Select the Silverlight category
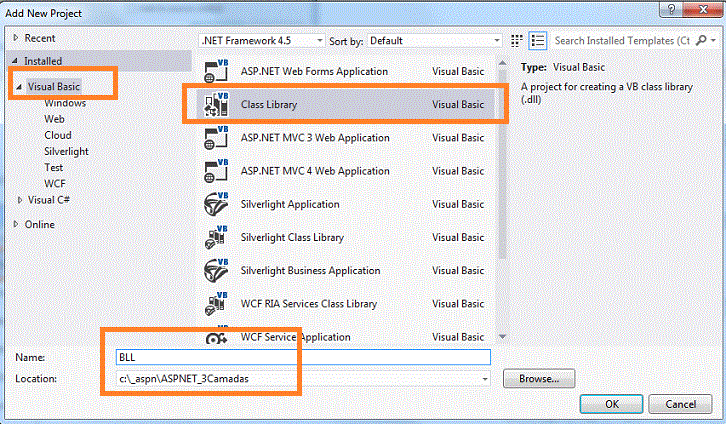The height and width of the screenshot is (424, 726). (x=66, y=151)
